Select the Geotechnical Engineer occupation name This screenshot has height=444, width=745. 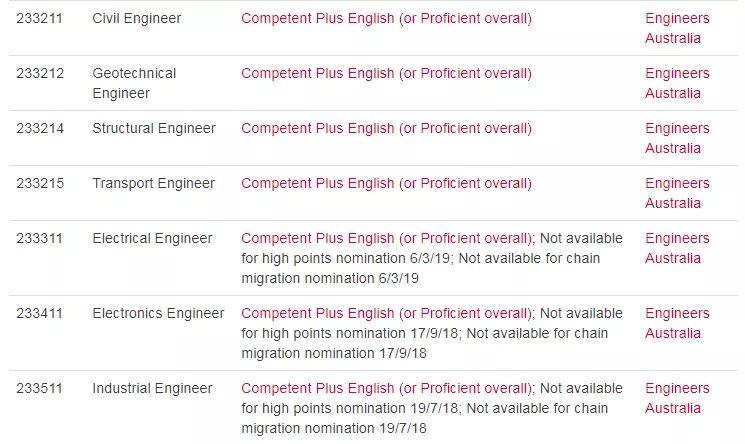tap(134, 83)
